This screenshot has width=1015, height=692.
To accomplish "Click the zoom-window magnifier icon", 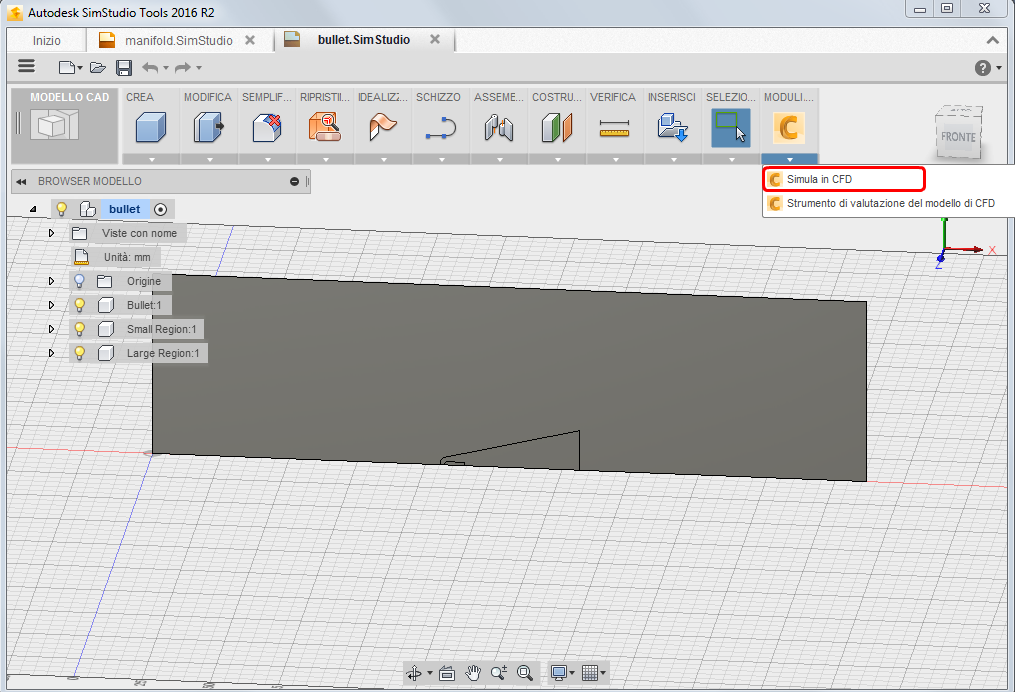I will [525, 673].
